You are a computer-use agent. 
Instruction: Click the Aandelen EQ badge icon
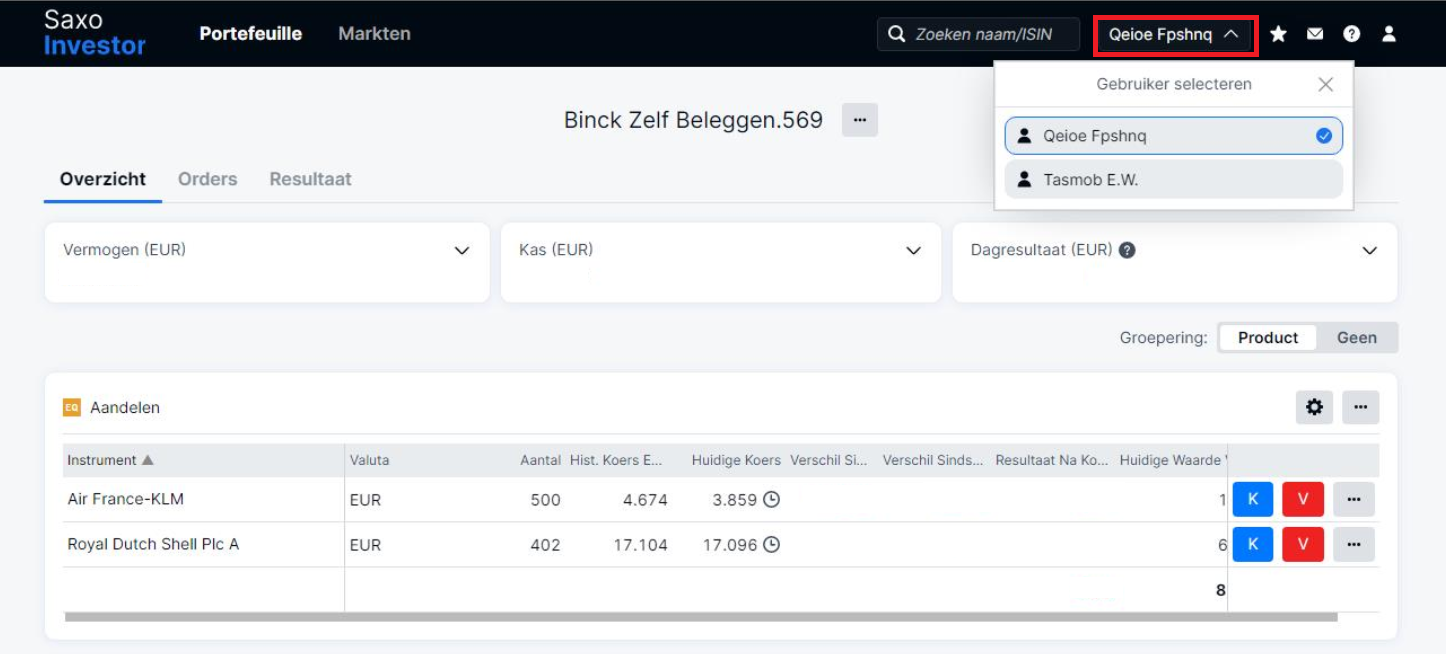71,407
